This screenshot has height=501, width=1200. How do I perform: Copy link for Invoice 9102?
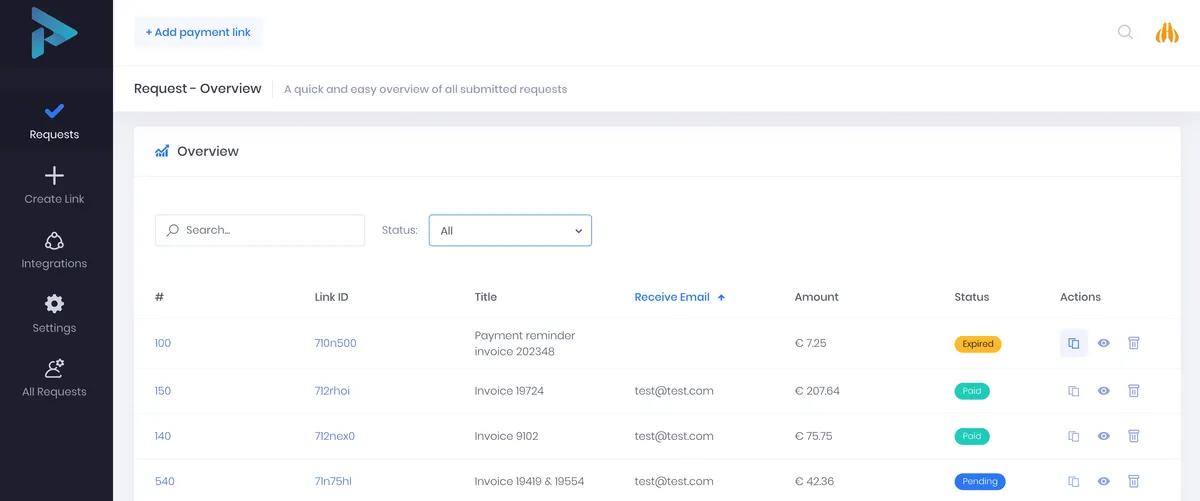click(x=1073, y=436)
